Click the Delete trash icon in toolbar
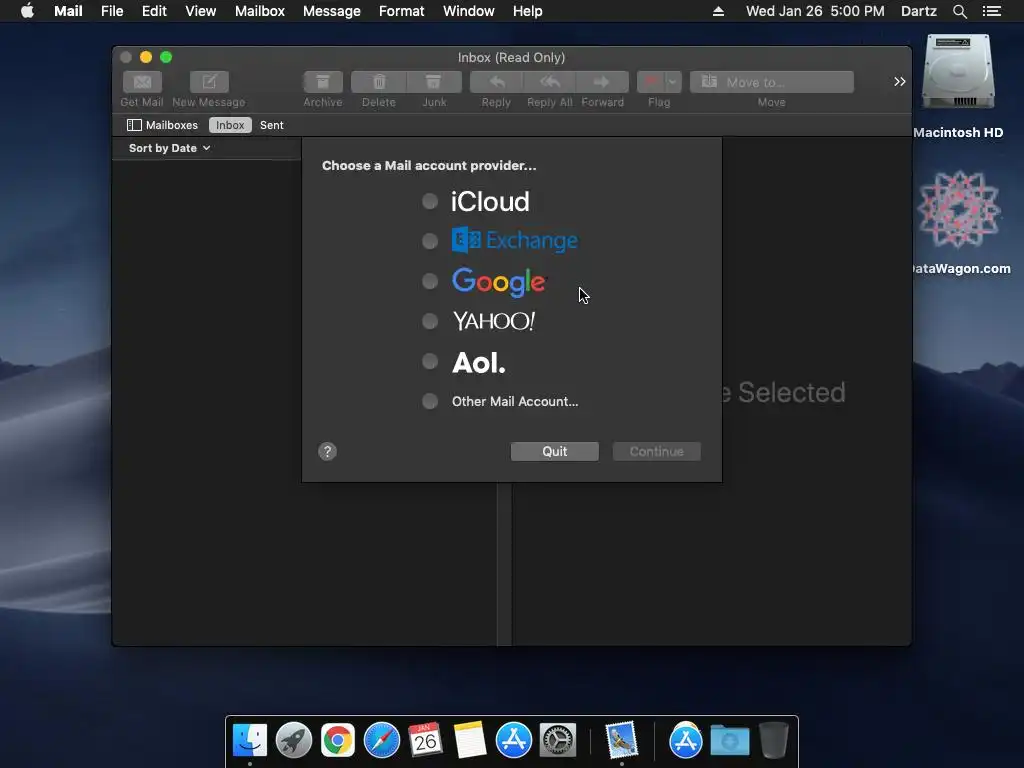Image resolution: width=1024 pixels, height=768 pixels. (x=379, y=82)
